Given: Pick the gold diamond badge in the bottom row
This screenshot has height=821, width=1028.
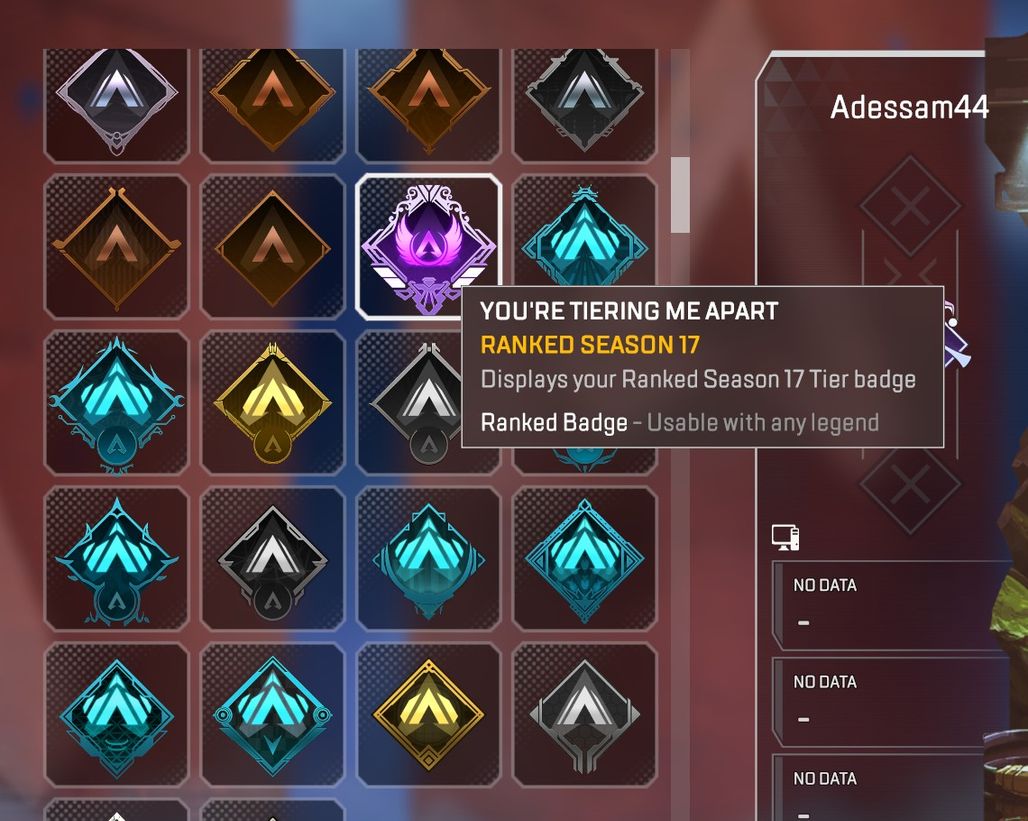Looking at the screenshot, I should pyautogui.click(x=429, y=714).
